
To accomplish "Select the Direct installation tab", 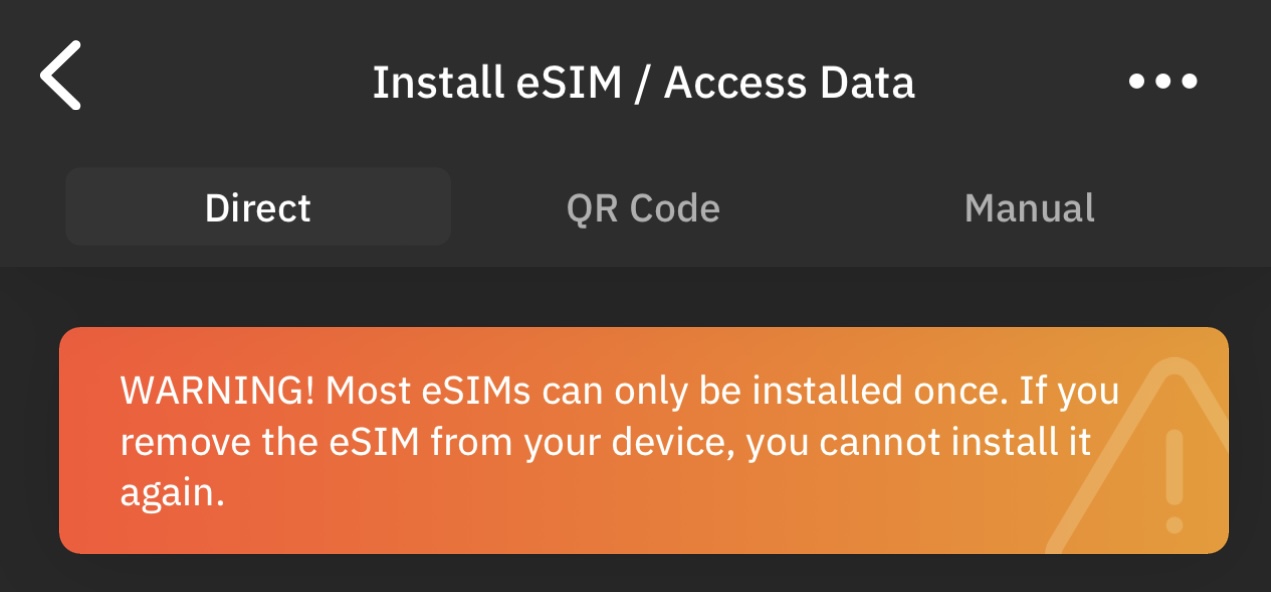I will pos(258,207).
